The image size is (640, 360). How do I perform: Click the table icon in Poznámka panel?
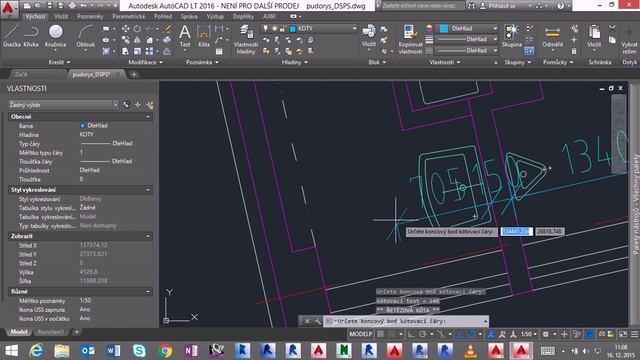point(219,51)
